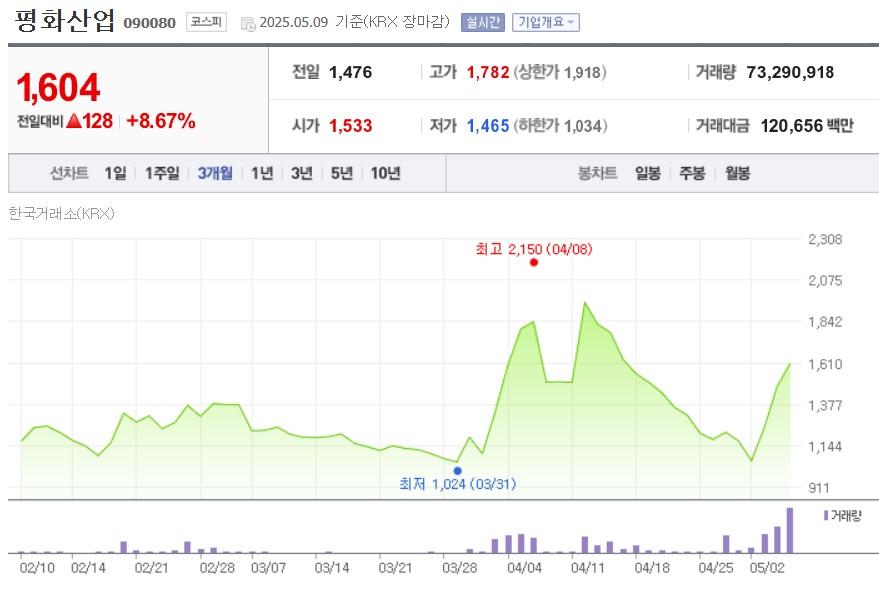This screenshot has height=606, width=879.
Task: Click the current price 1,604
Action: tap(58, 88)
